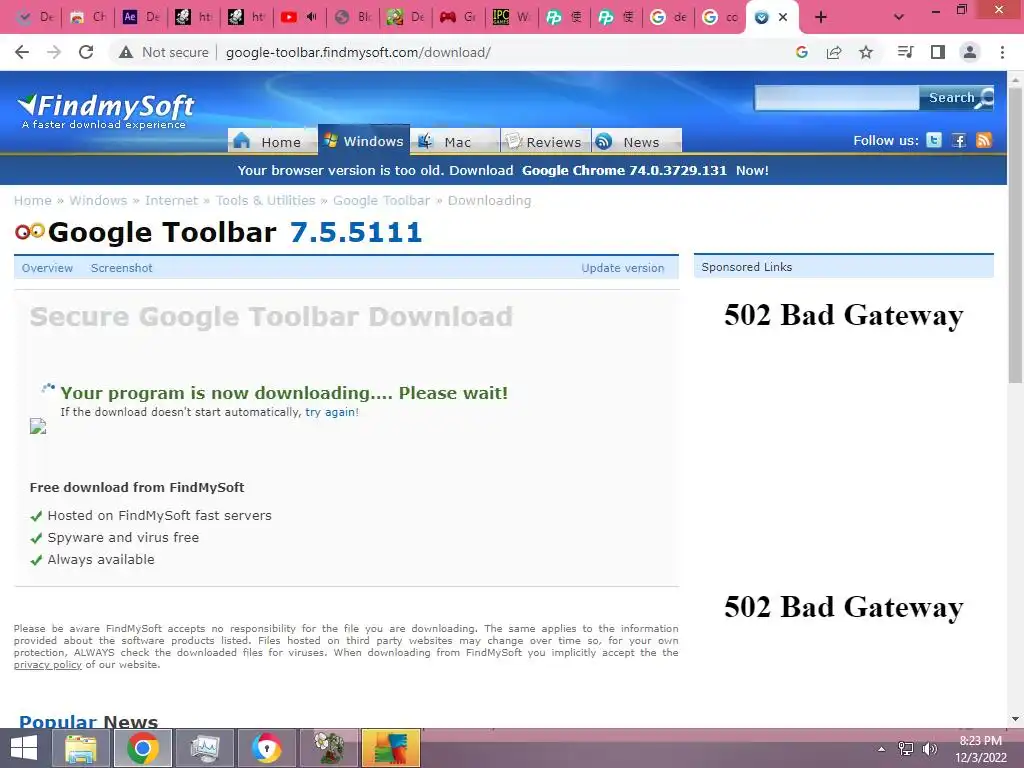Viewport: 1024px width, 768px height.
Task: Bookmark this page with the star icon
Action: coord(866,52)
